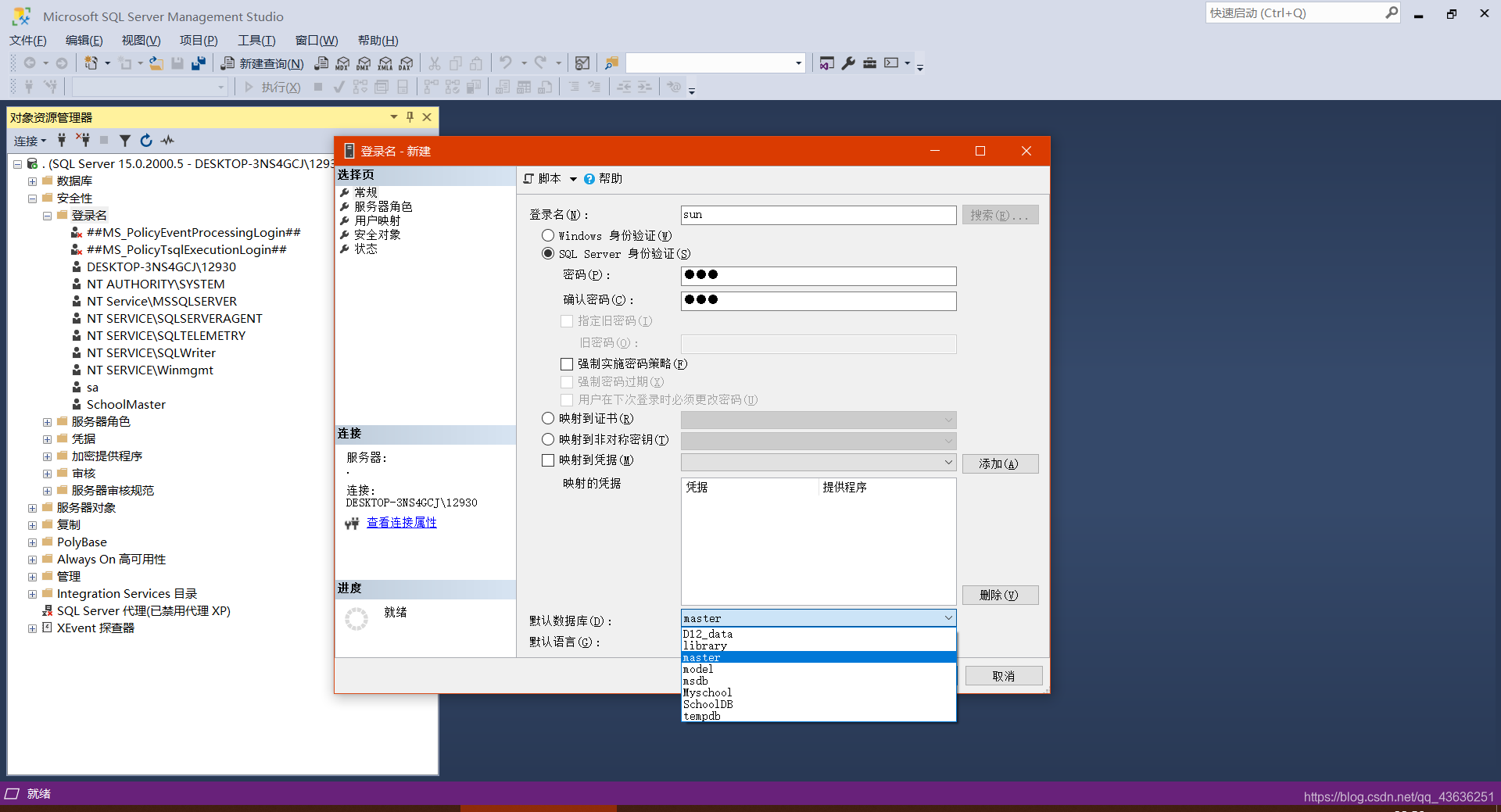Click the 确认密码 confirm password field
The image size is (1501, 812).
[819, 300]
